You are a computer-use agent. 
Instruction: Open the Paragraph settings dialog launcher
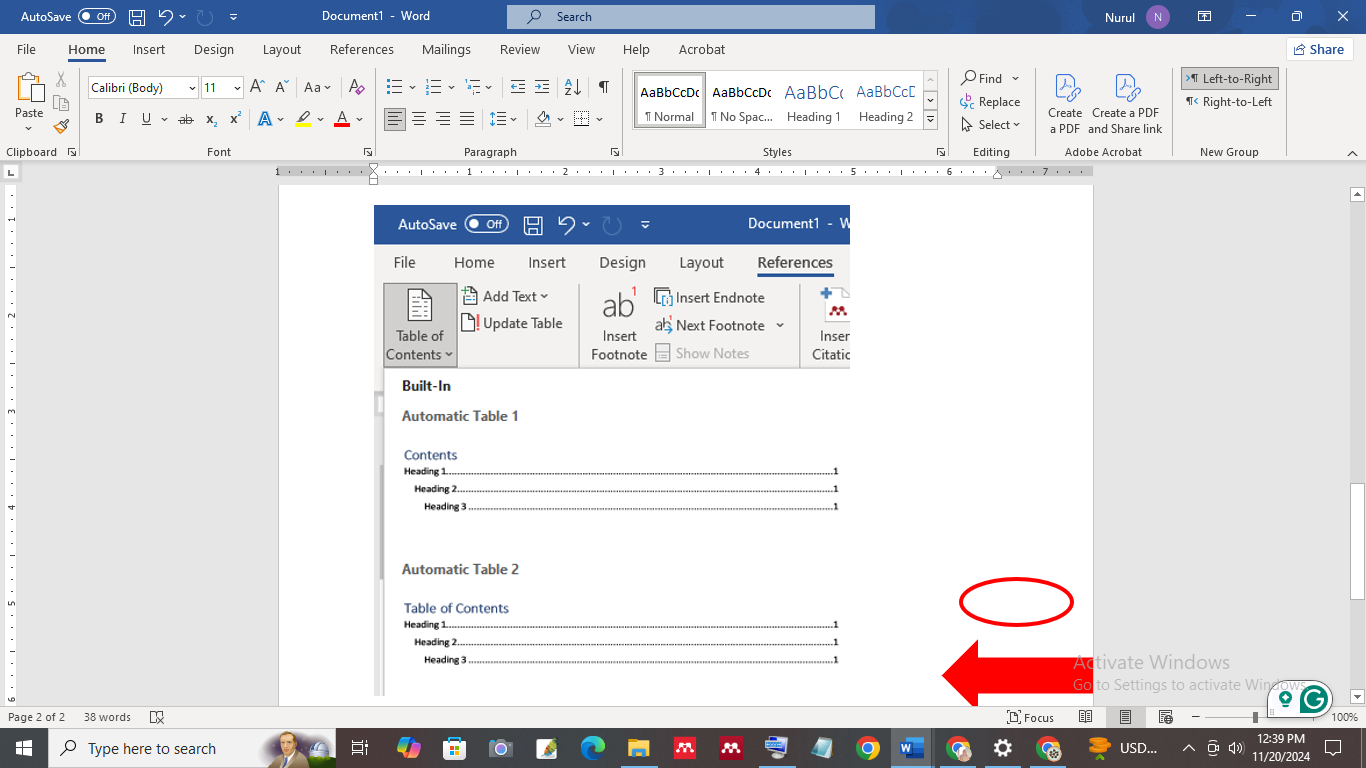(x=617, y=152)
